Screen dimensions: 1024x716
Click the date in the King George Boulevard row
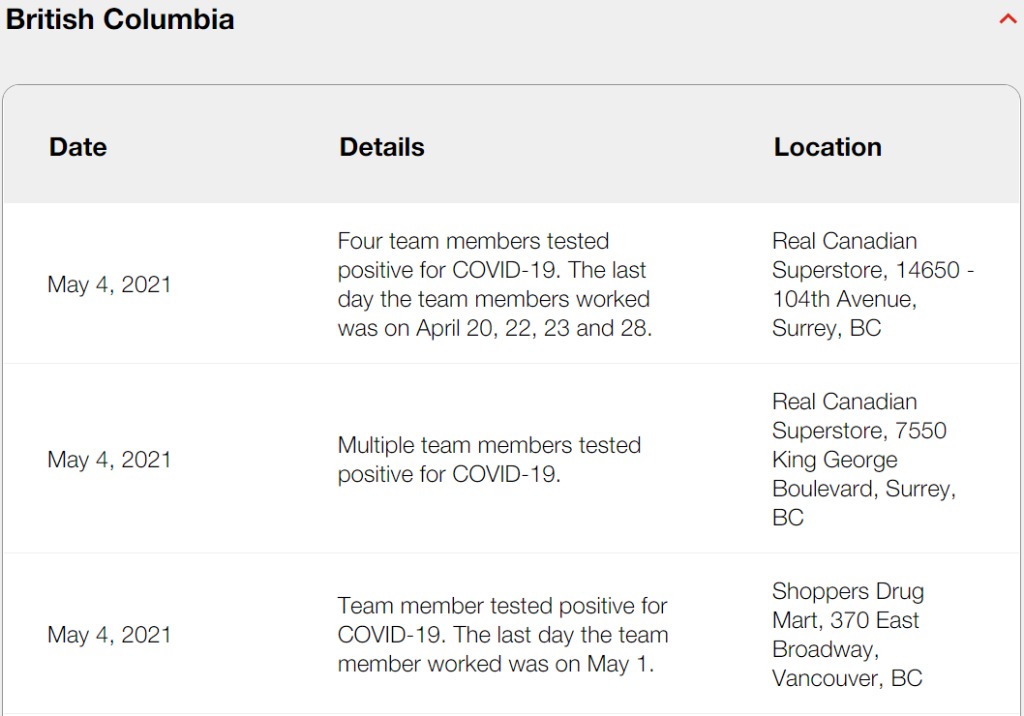click(109, 459)
